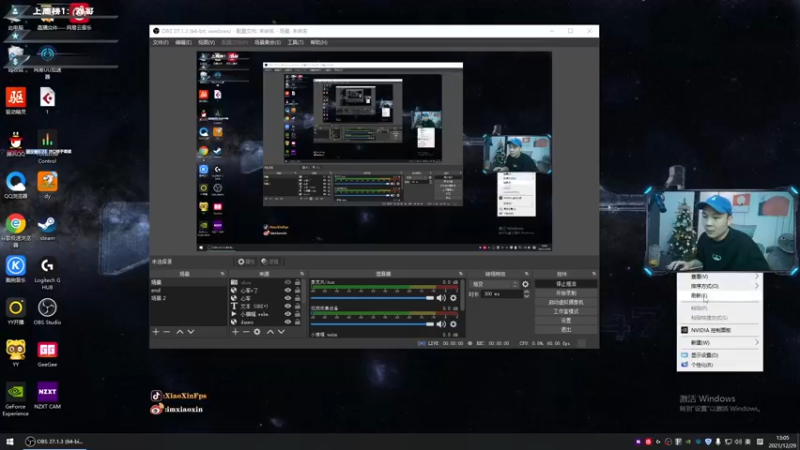Pop out the 转场特效 dock via its header icon
Screen dimensions: 800x450
point(527,274)
